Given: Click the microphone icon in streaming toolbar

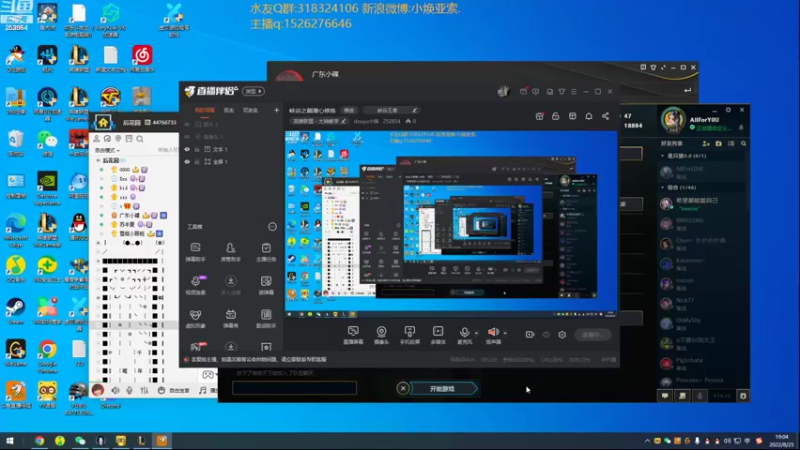Looking at the screenshot, I should tap(464, 333).
